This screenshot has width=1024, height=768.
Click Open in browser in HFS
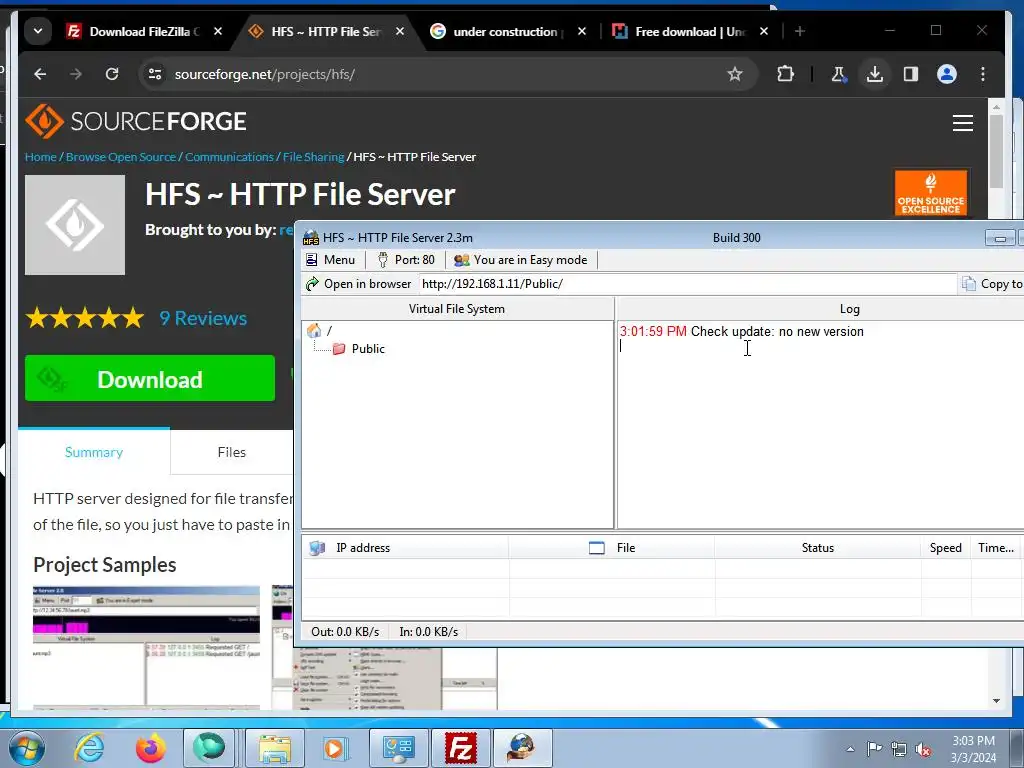[359, 284]
